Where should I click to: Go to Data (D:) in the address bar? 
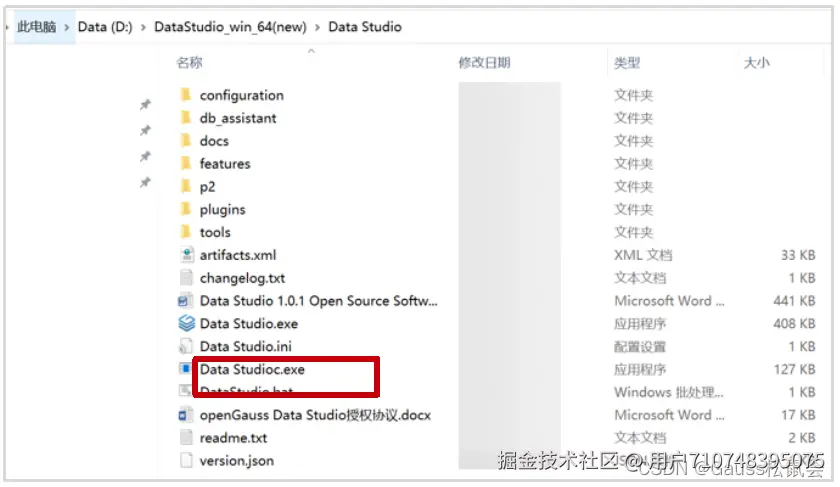[x=105, y=27]
